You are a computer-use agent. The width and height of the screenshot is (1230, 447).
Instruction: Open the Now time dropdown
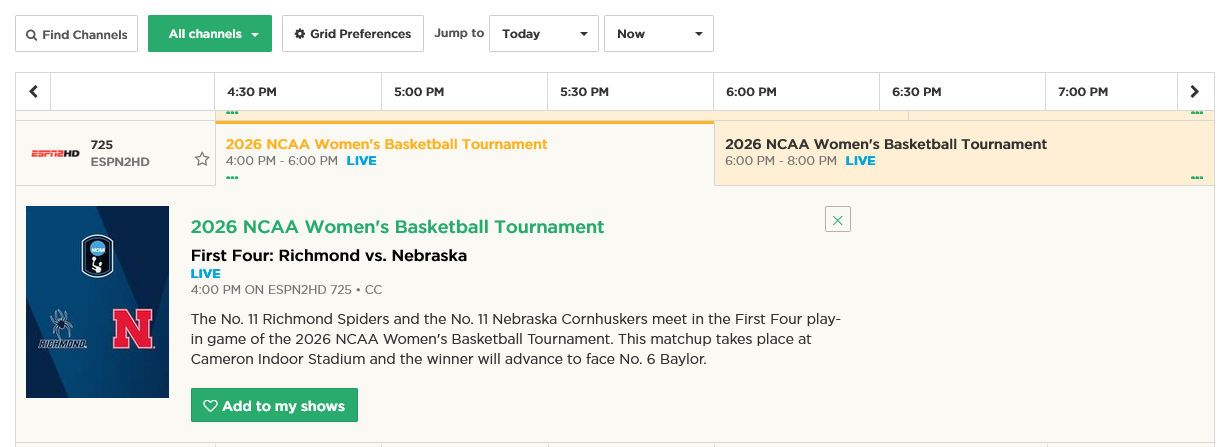[658, 34]
